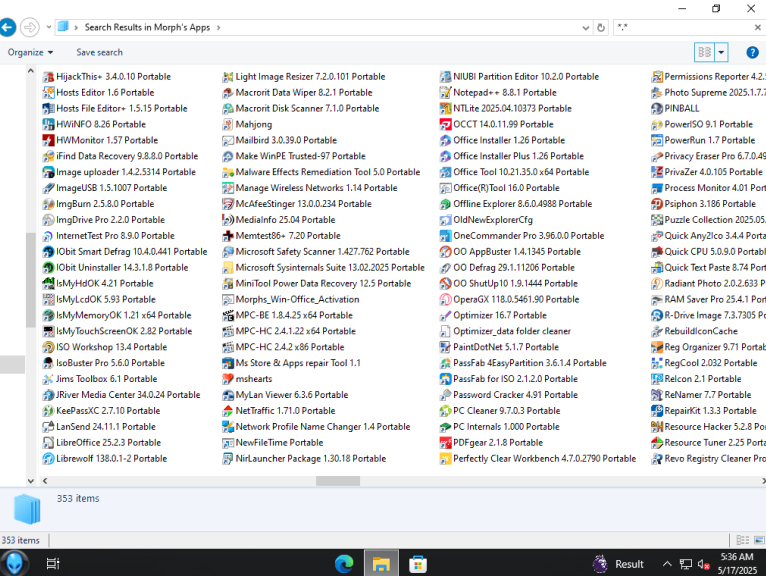Click inside the search input field
This screenshot has width=766, height=576.
pos(686,28)
